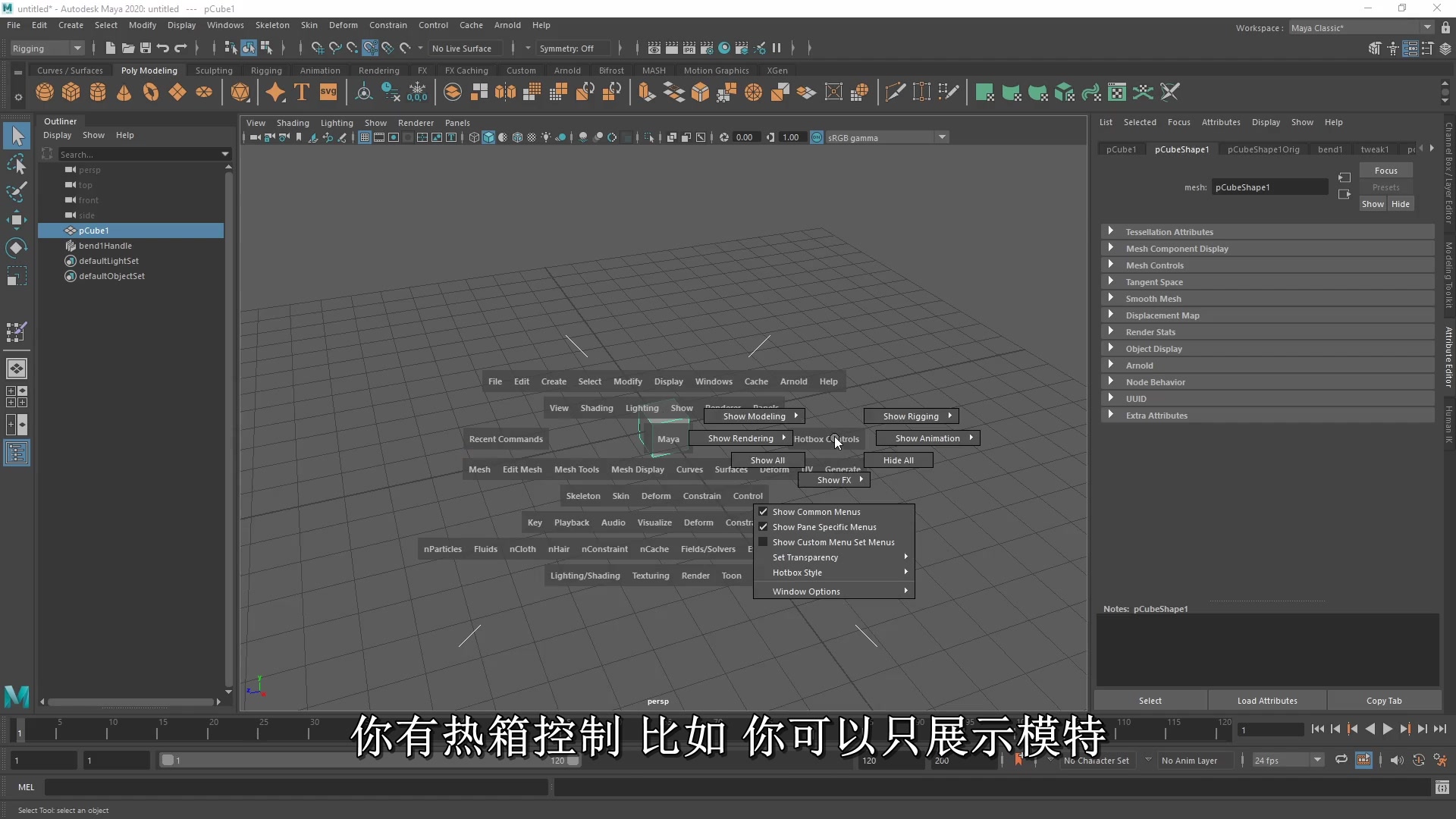The height and width of the screenshot is (819, 1456).
Task: Activate the Lasso select tool
Action: coord(16,165)
